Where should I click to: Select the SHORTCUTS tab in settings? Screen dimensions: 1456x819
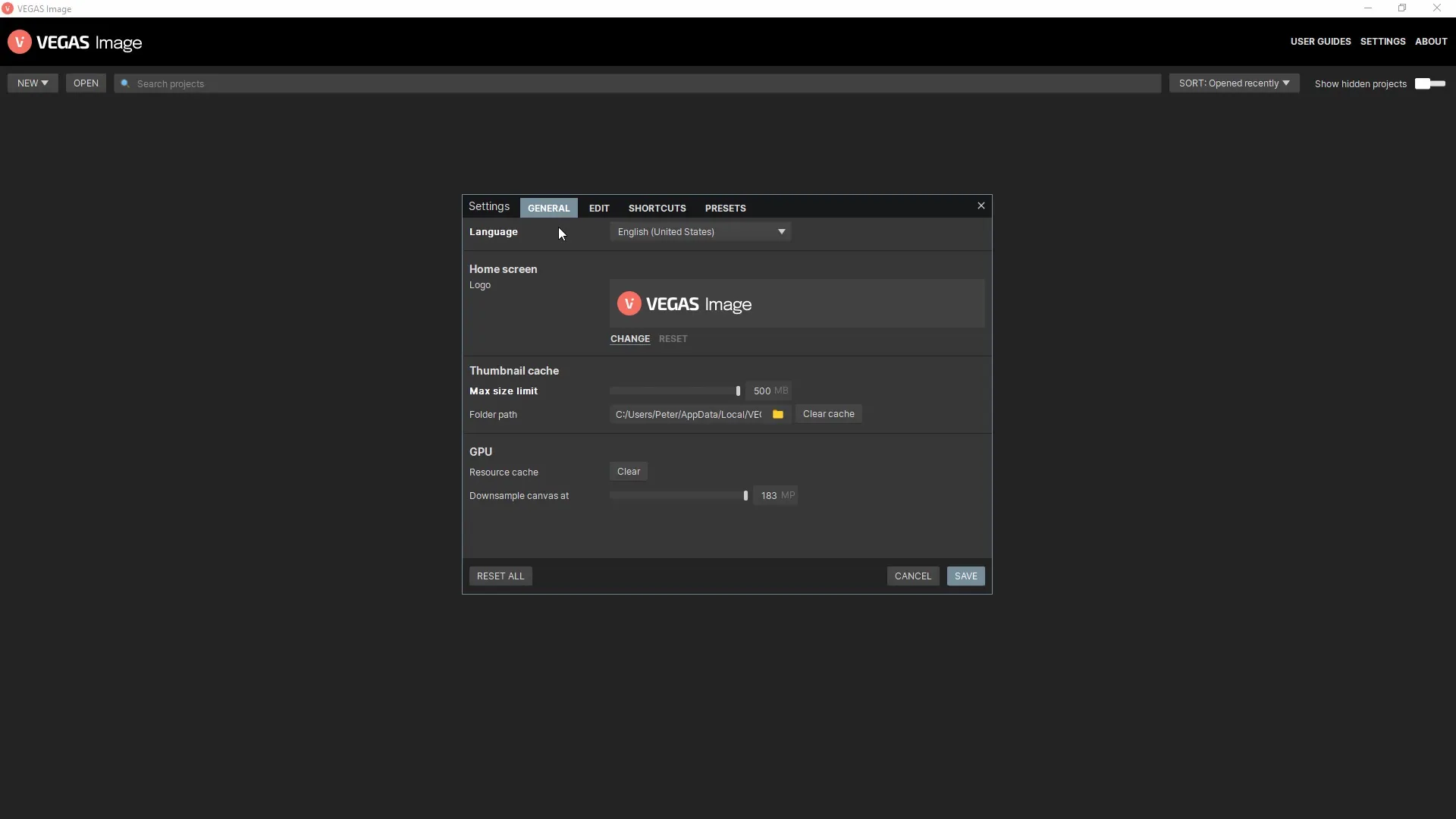point(657,208)
